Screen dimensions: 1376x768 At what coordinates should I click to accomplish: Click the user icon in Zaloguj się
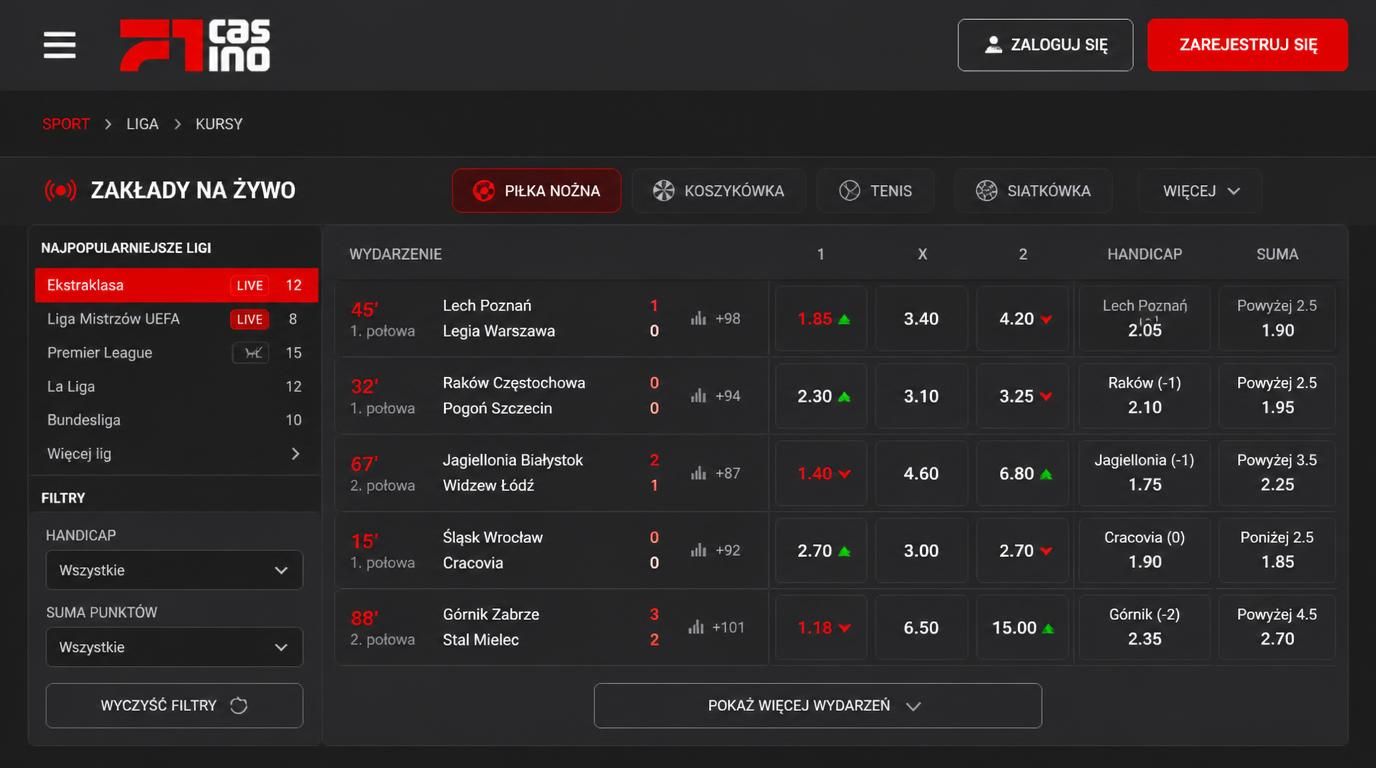[x=993, y=45]
